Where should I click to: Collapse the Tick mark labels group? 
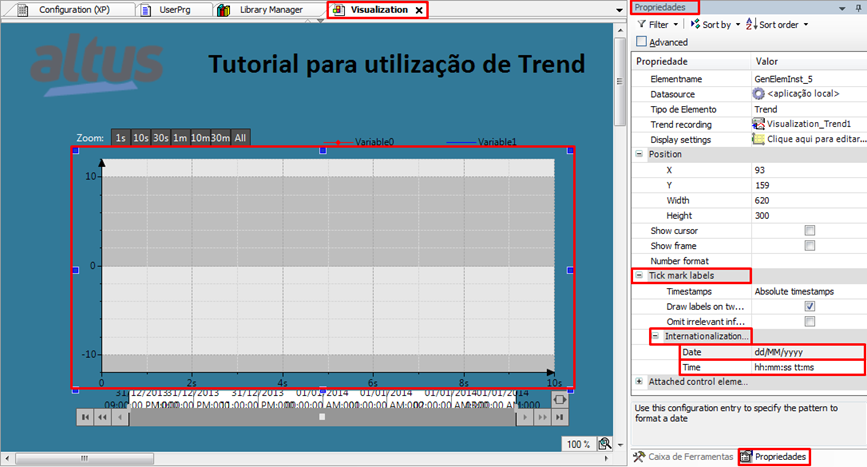(639, 276)
